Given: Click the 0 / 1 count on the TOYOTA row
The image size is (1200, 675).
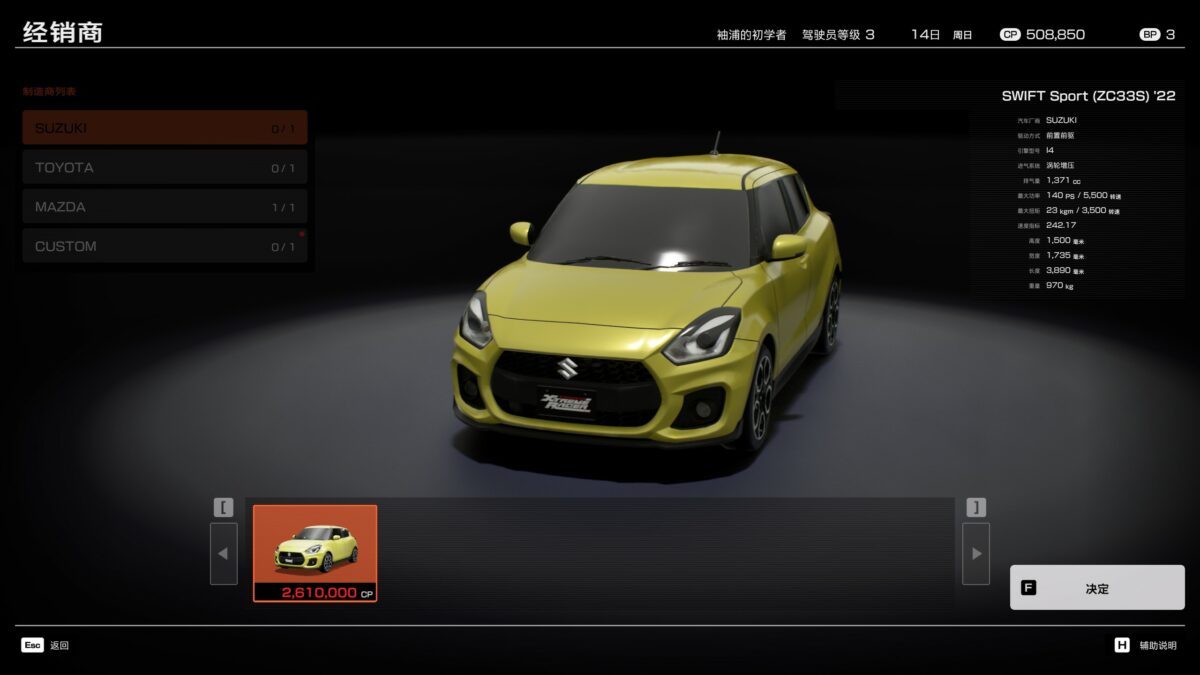Looking at the screenshot, I should pos(283,168).
